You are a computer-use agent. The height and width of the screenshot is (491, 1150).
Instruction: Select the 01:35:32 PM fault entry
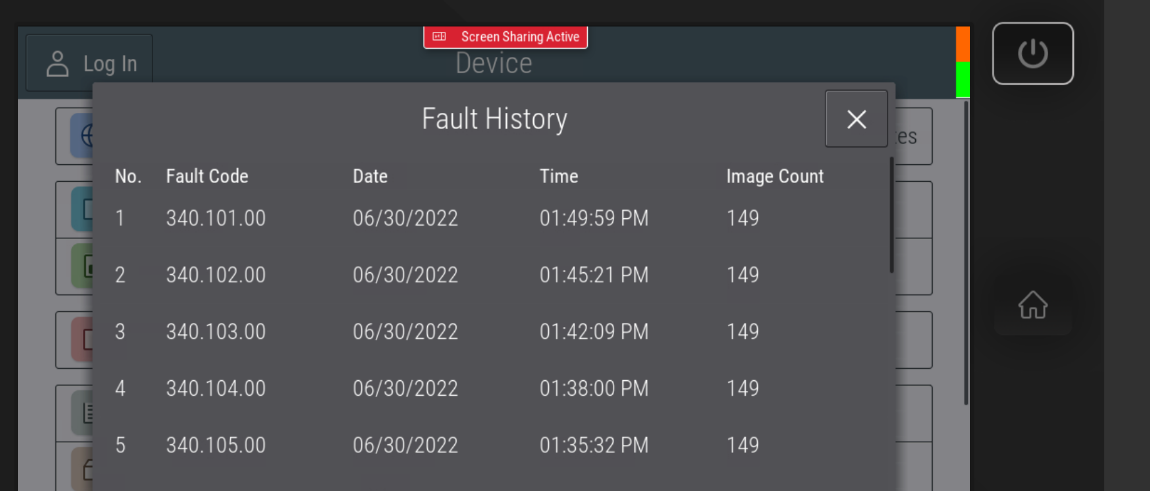click(x=594, y=445)
